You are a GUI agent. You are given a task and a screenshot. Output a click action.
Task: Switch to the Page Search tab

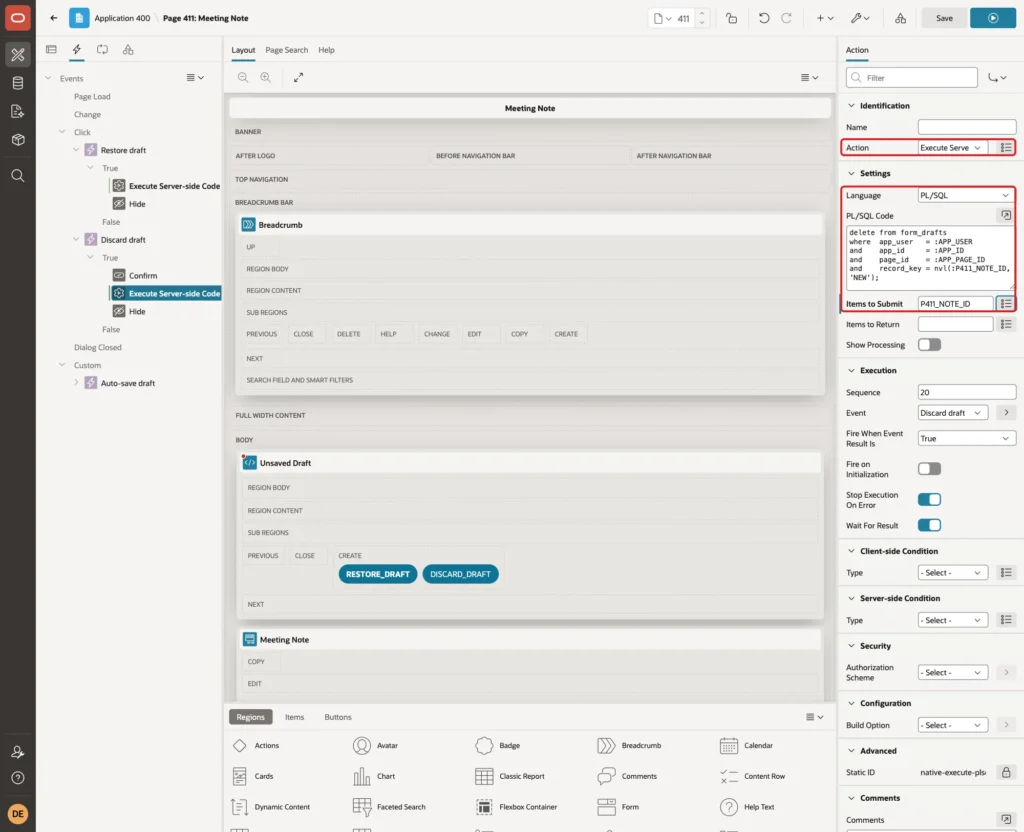(x=286, y=50)
